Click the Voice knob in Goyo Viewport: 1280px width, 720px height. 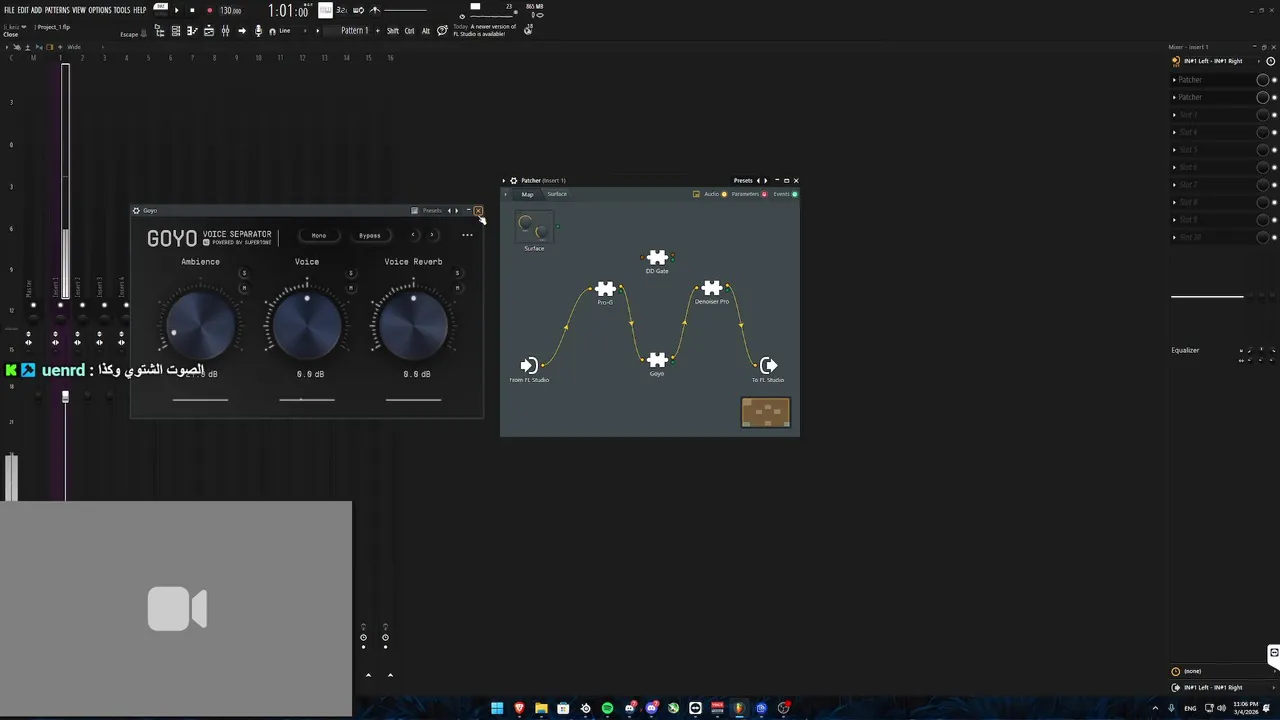tap(307, 325)
